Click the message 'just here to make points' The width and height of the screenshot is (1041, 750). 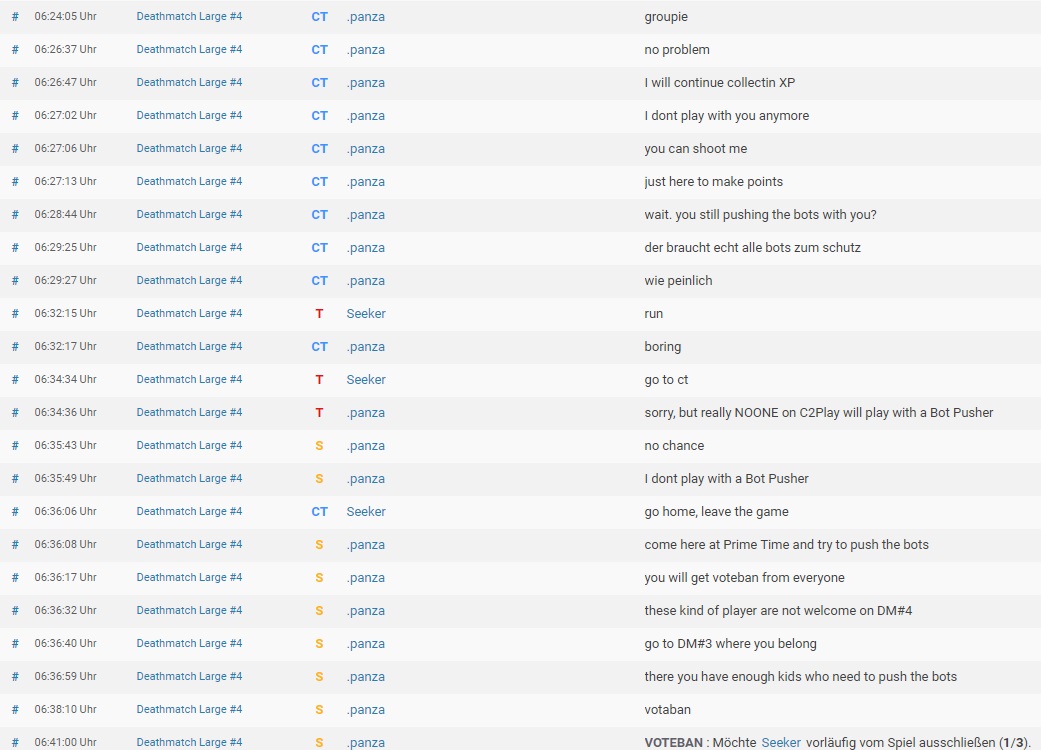(713, 182)
